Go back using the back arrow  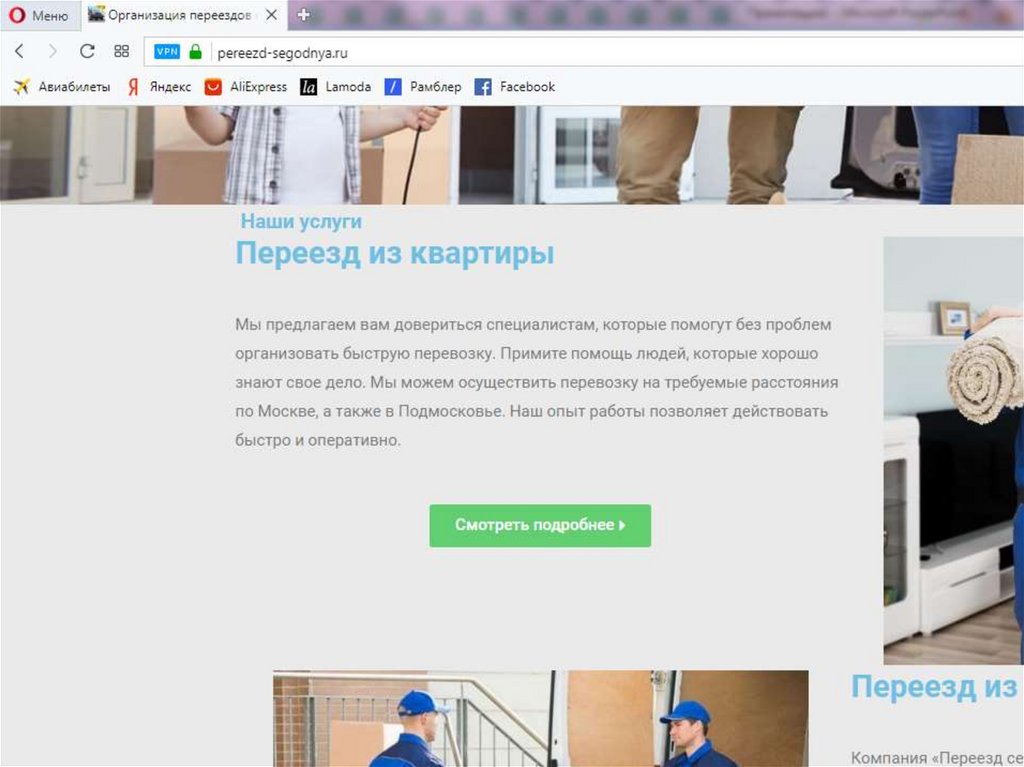point(20,52)
